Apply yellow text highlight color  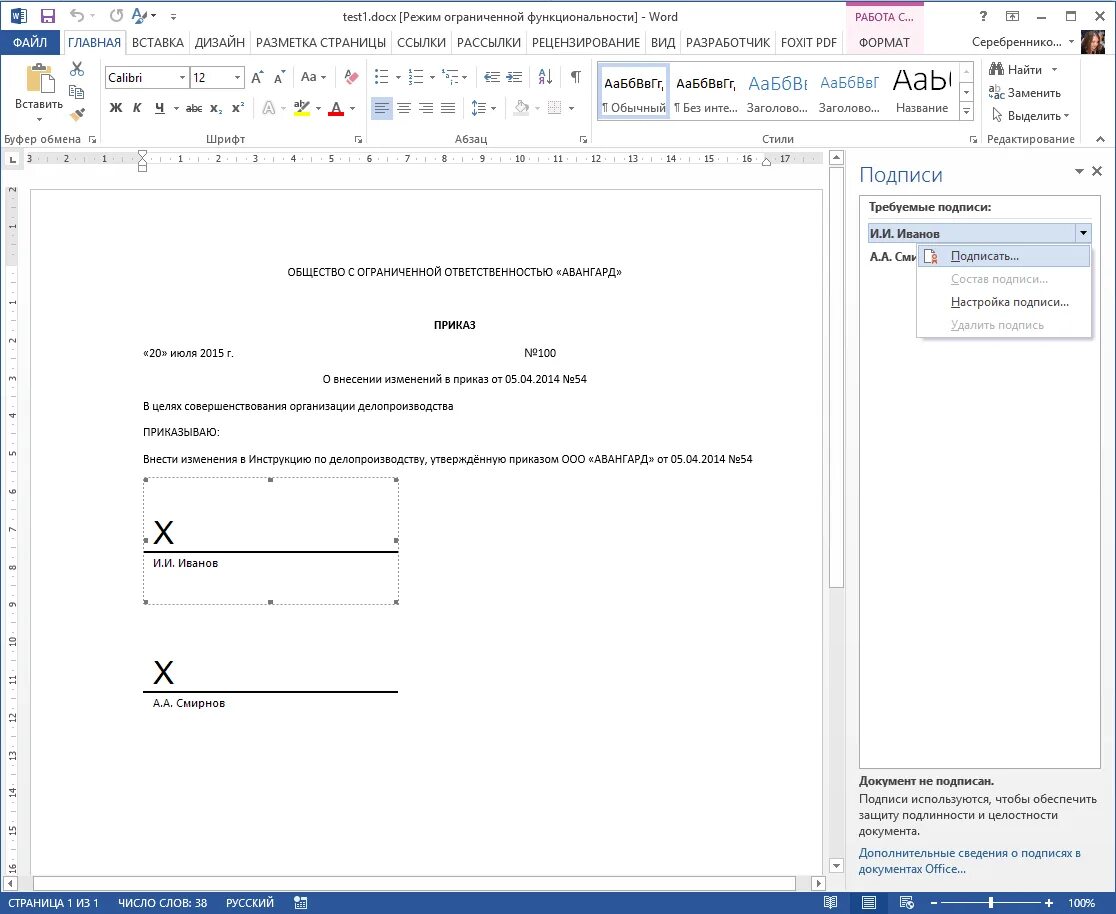pos(302,108)
